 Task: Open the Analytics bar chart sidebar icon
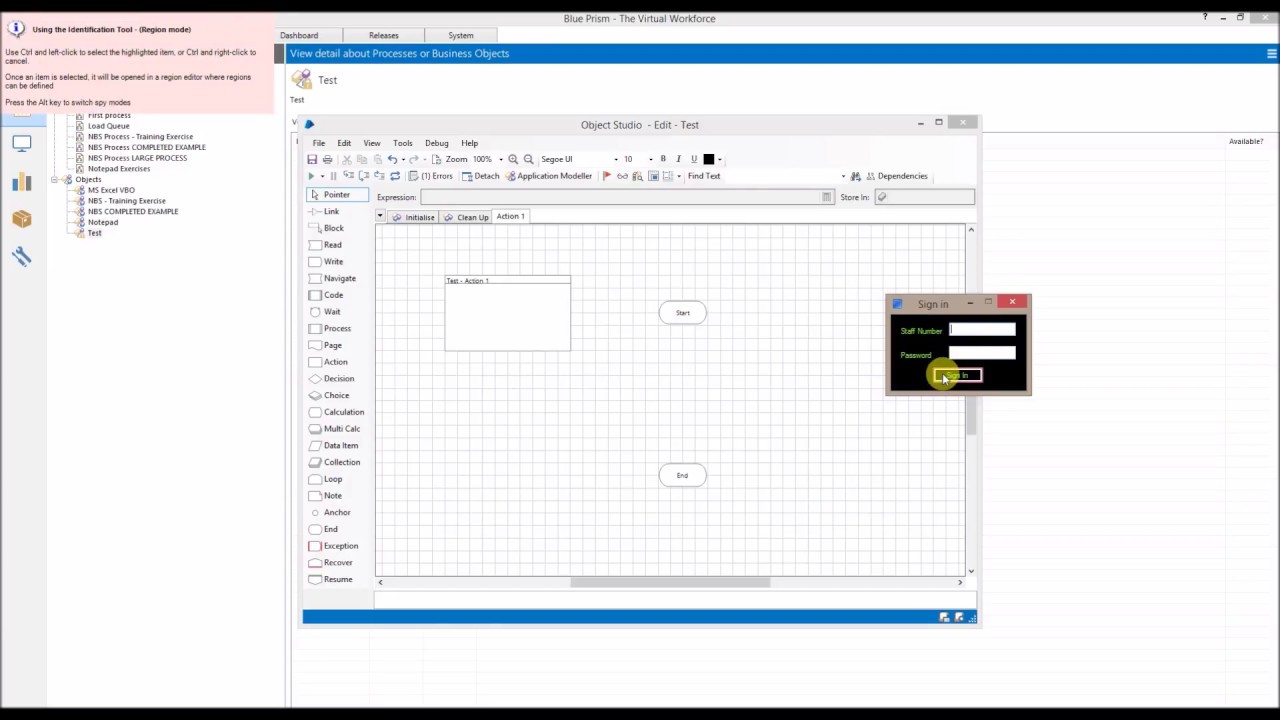click(21, 181)
